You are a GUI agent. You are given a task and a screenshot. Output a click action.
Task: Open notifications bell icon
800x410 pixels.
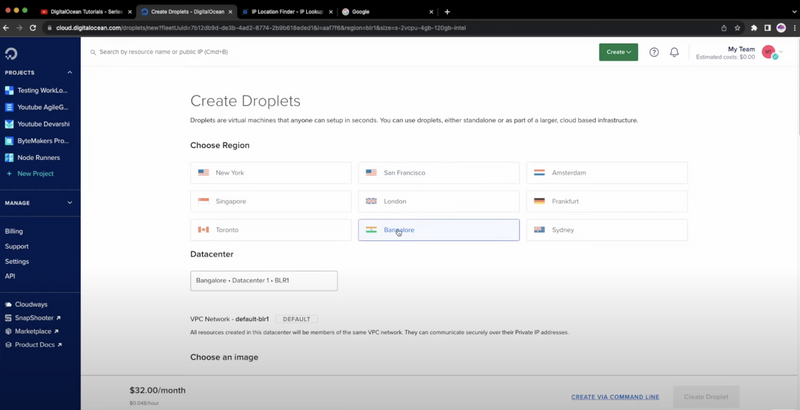click(x=674, y=52)
